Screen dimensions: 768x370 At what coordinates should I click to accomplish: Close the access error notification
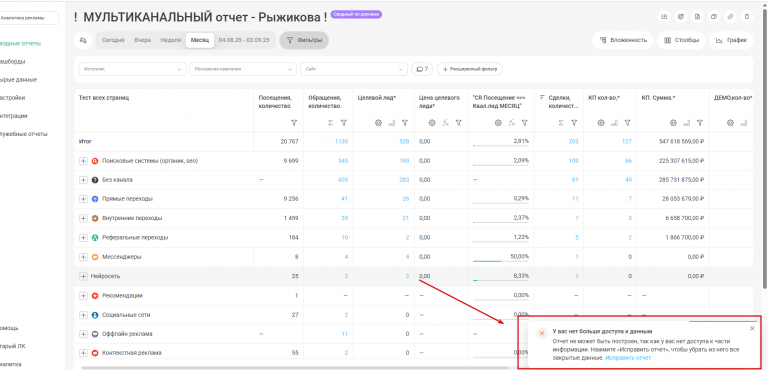click(752, 328)
